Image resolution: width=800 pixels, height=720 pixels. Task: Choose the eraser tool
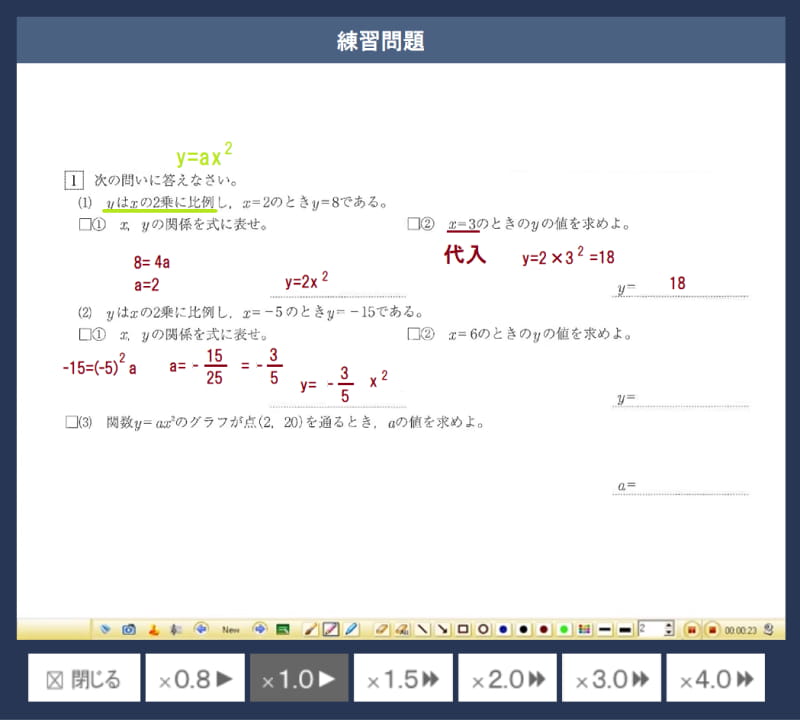coord(381,629)
